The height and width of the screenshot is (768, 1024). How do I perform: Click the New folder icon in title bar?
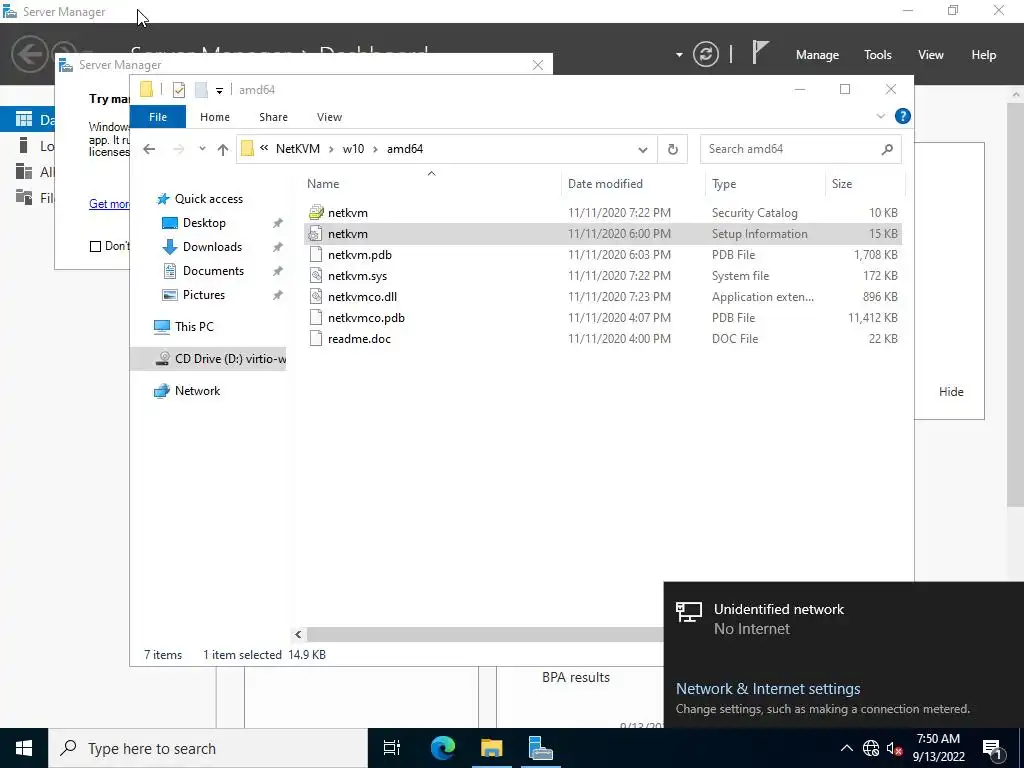201,89
